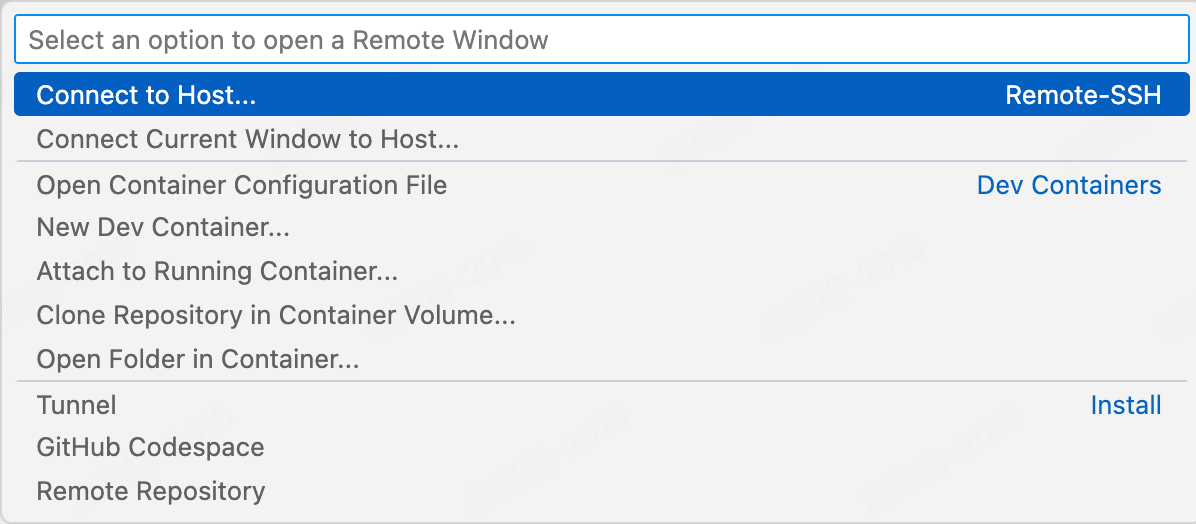Click the Install link beside Tunnel
Screen dimensions: 1196x524
[1126, 405]
